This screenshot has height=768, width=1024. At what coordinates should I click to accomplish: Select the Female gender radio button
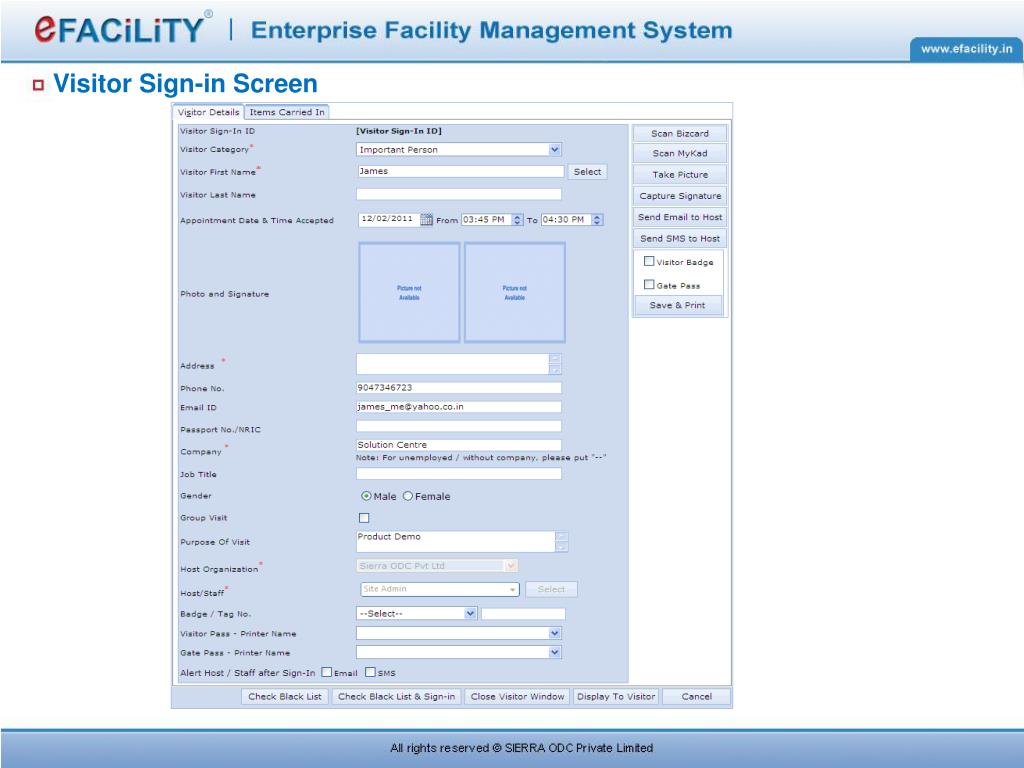(x=408, y=496)
